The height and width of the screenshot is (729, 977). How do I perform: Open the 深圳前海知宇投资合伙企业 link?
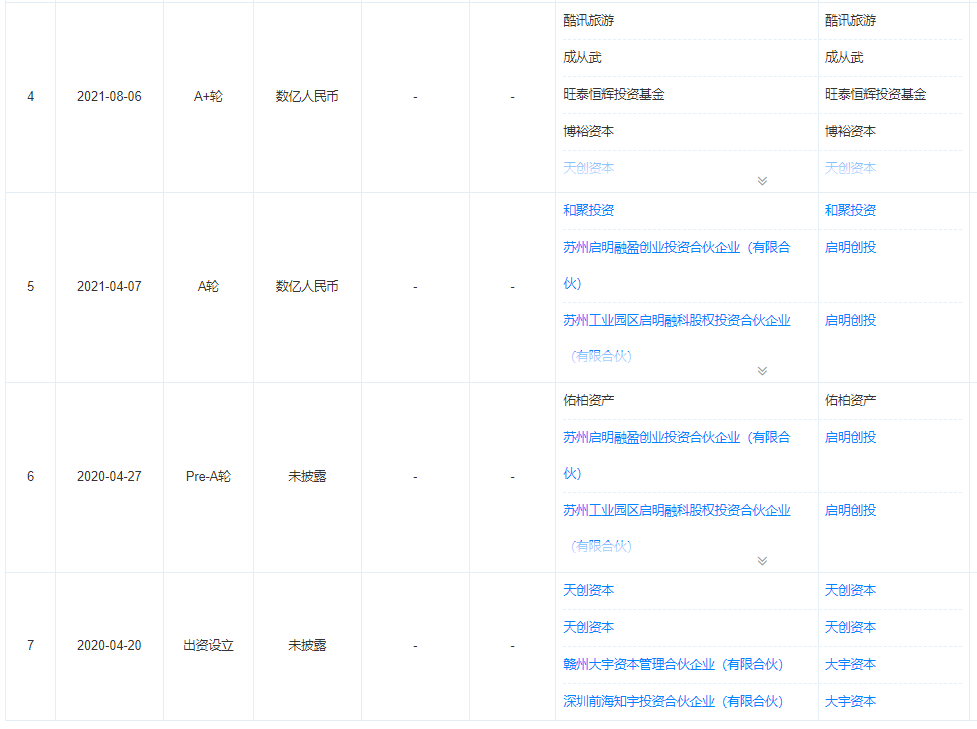coord(672,700)
